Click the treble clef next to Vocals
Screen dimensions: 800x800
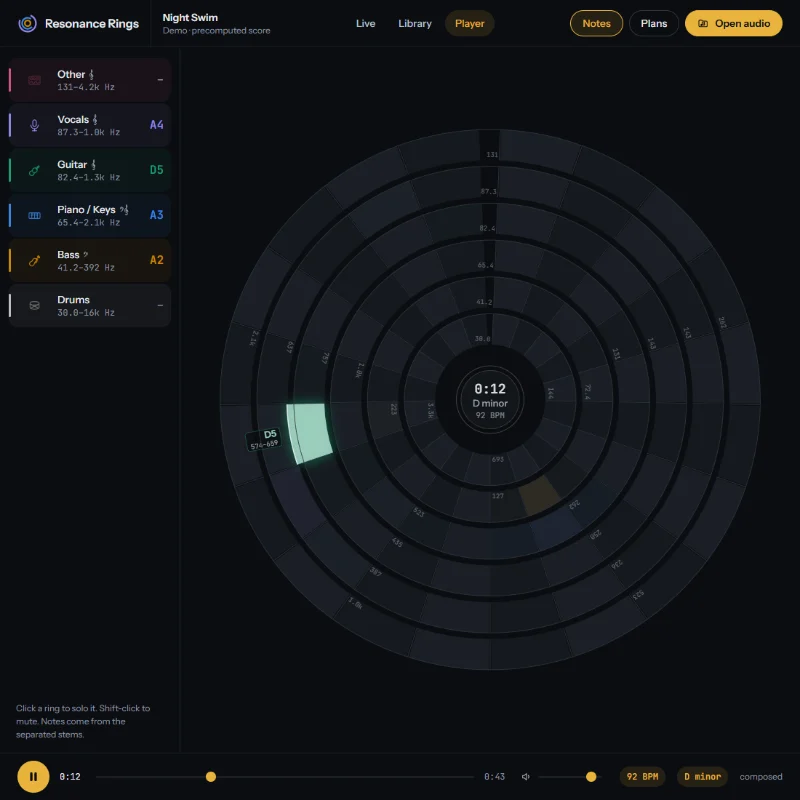pyautogui.click(x=95, y=119)
